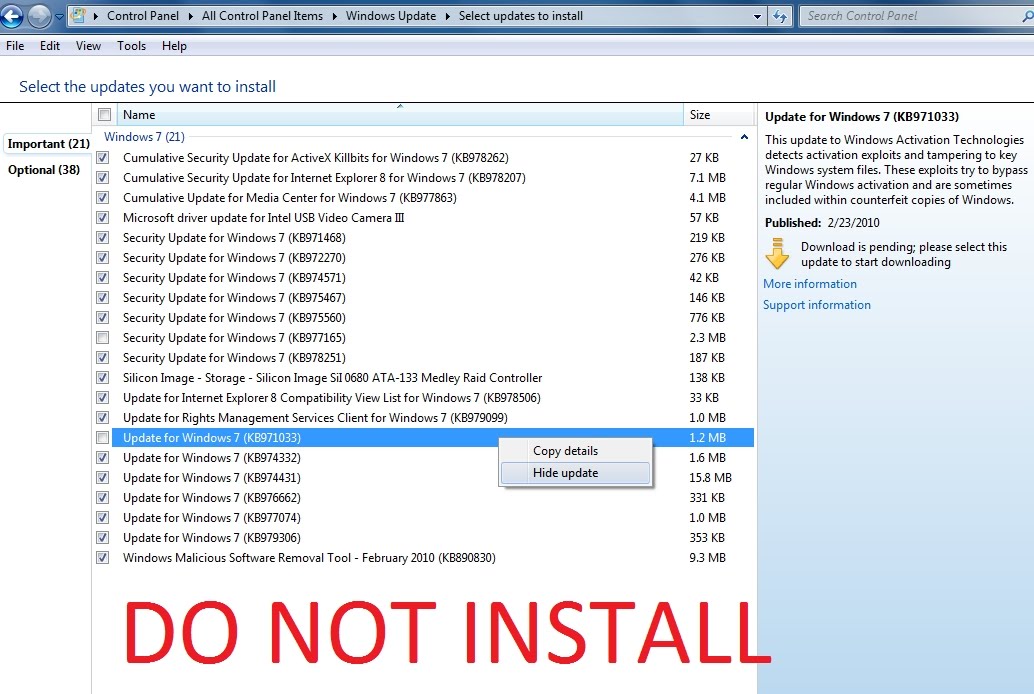The height and width of the screenshot is (694, 1034).
Task: Open the Tools menu
Action: click(131, 46)
